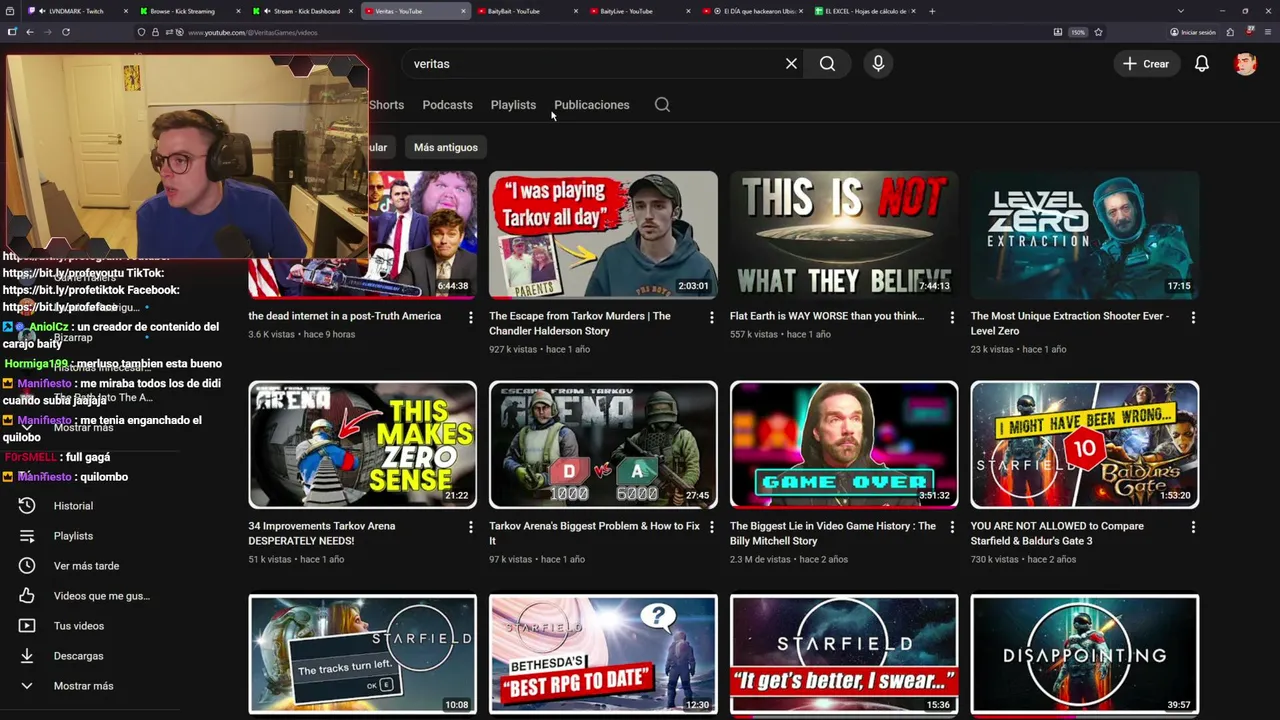The height and width of the screenshot is (720, 1280).
Task: Open 'Ver más tarde' in sidebar
Action: [86, 566]
